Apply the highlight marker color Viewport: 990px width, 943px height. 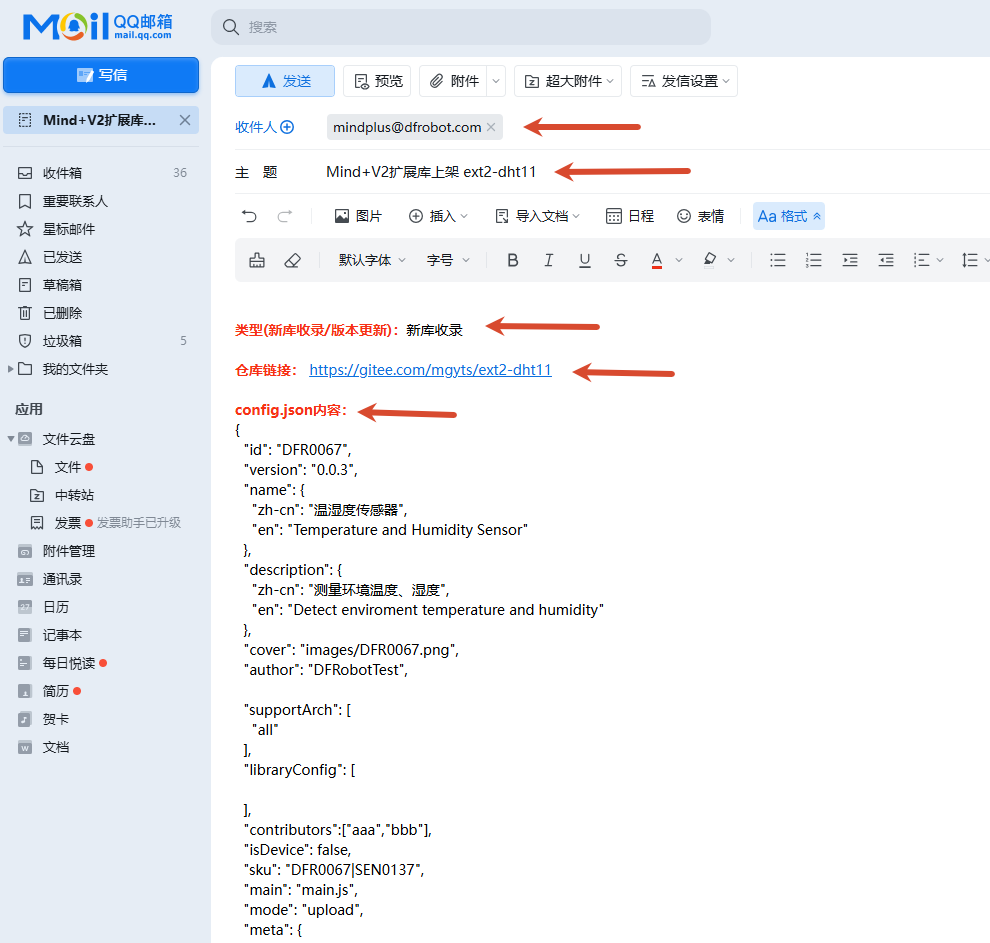[710, 260]
